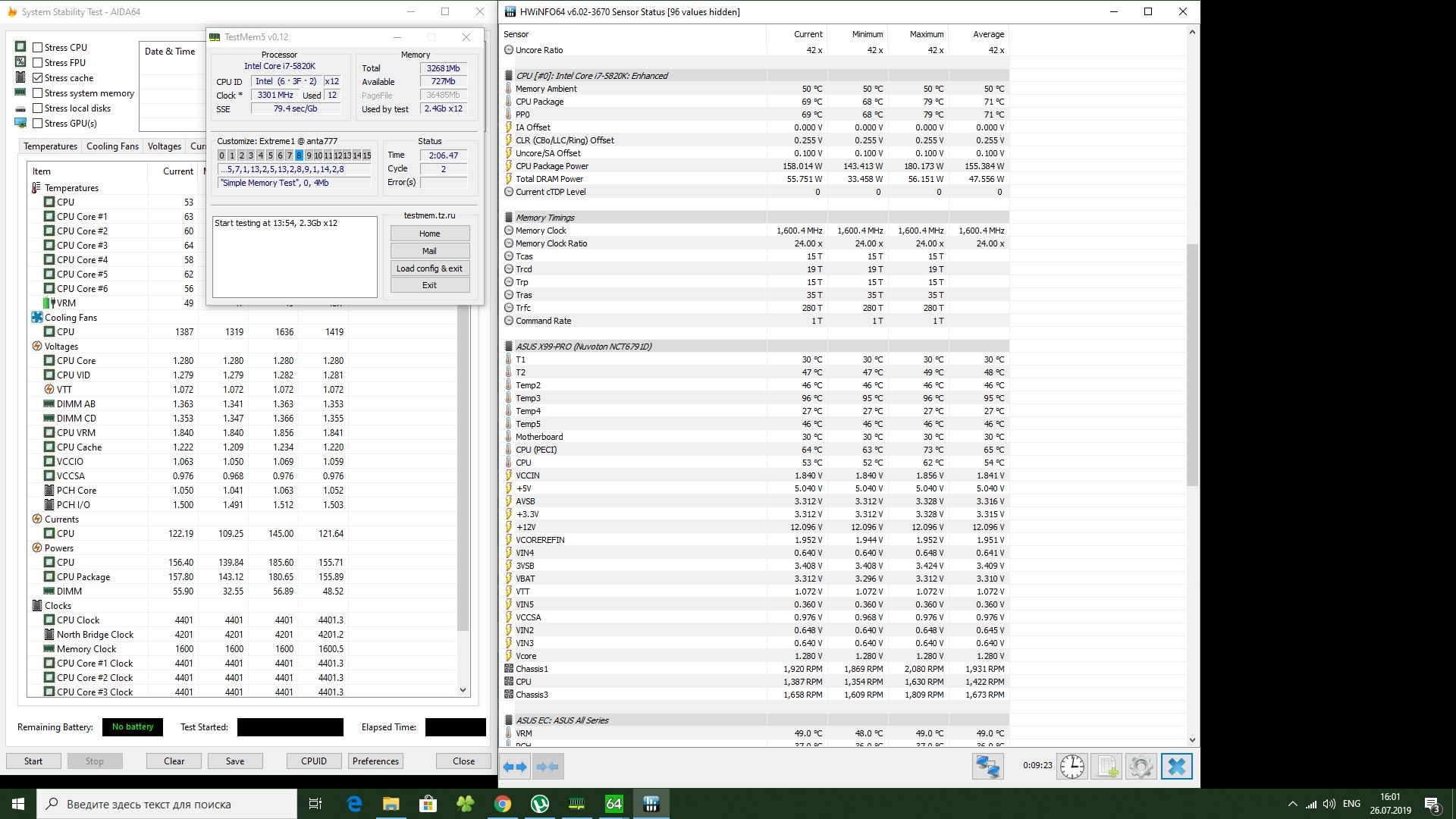Open HWiNFO sensor settings gear icon

(x=1141, y=767)
